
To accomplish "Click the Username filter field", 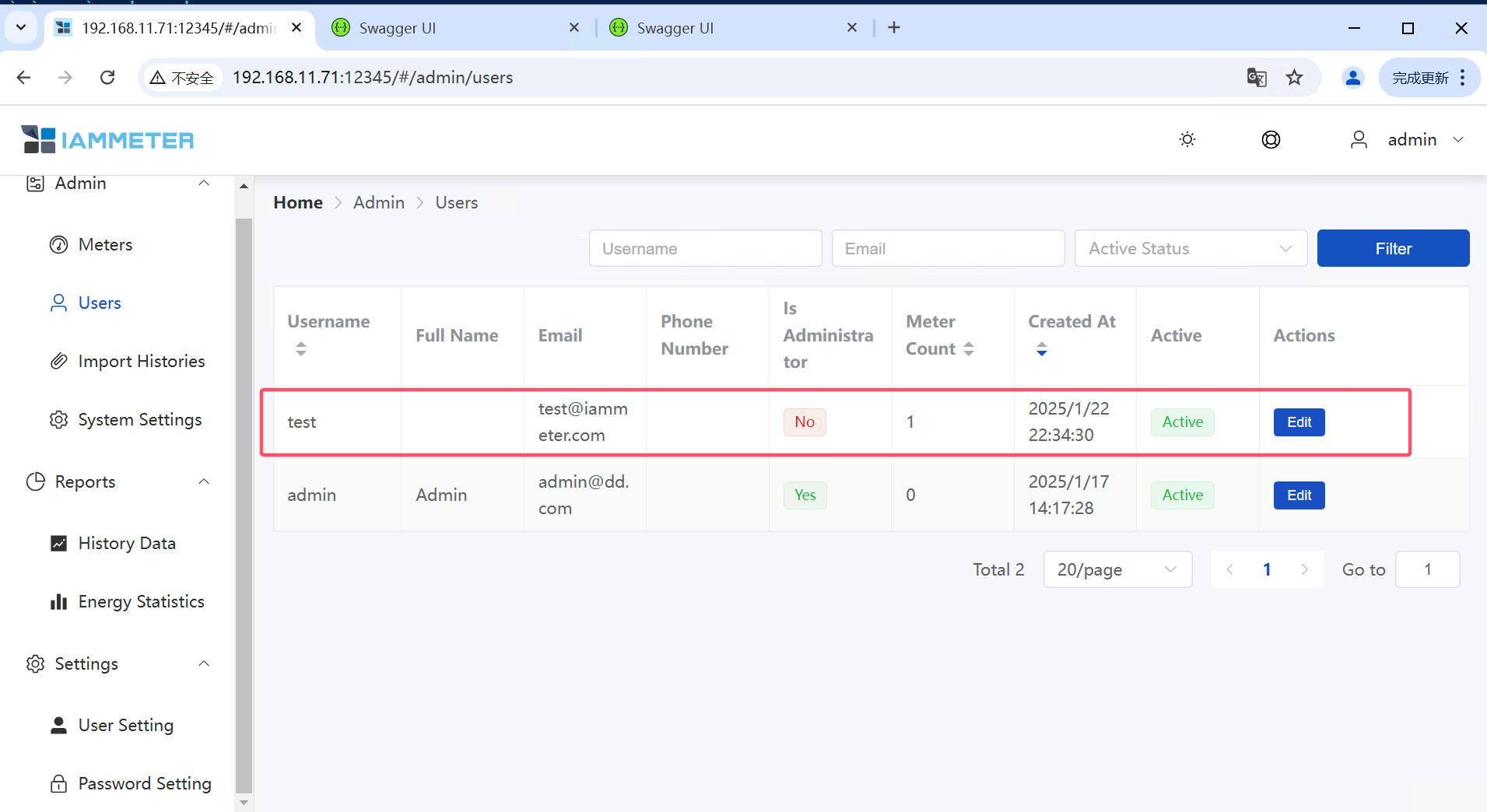I will click(x=705, y=249).
